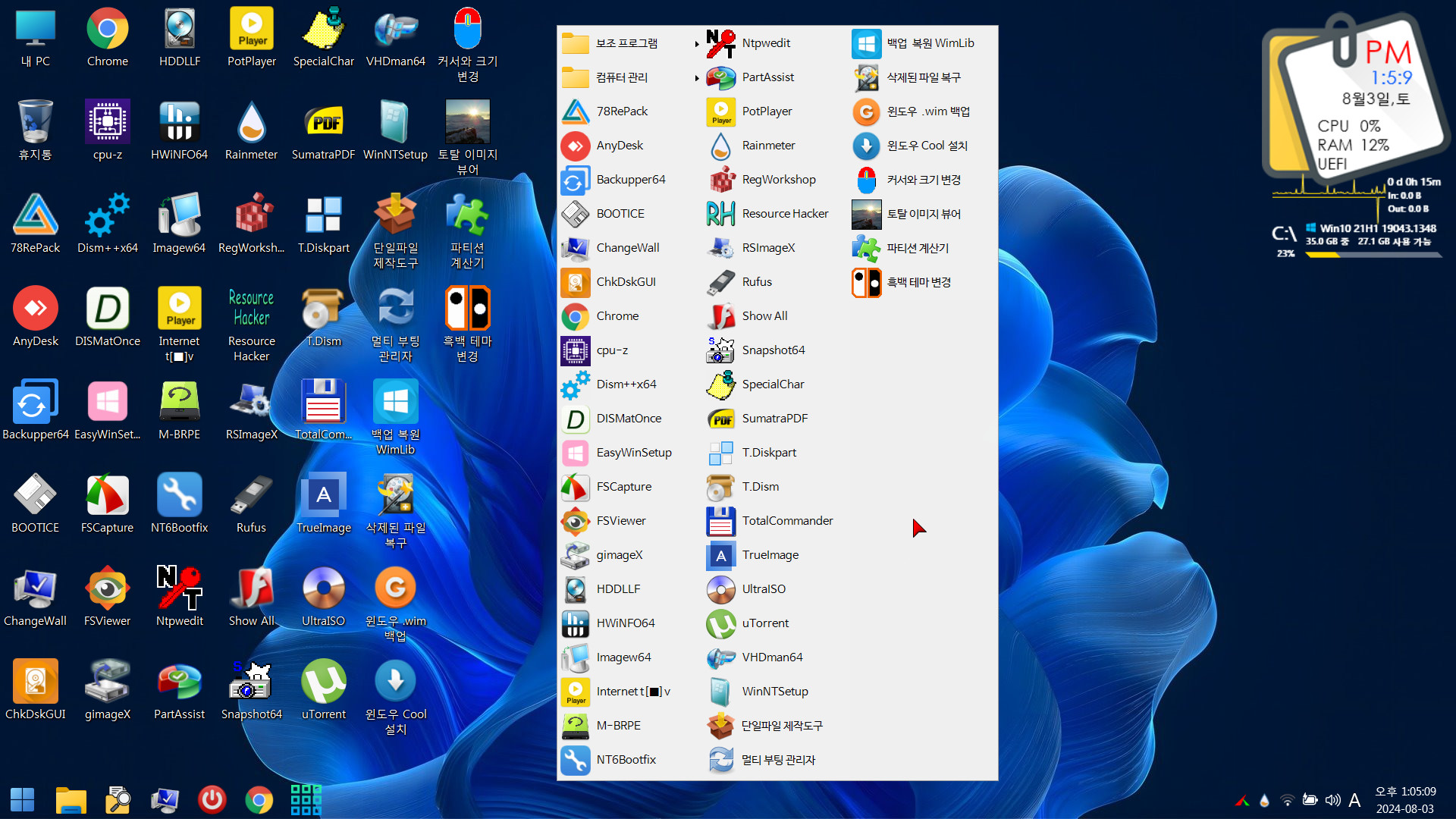This screenshot has width=1456, height=819.
Task: Open SpecialChar desktop shortcut
Action: click(x=324, y=38)
